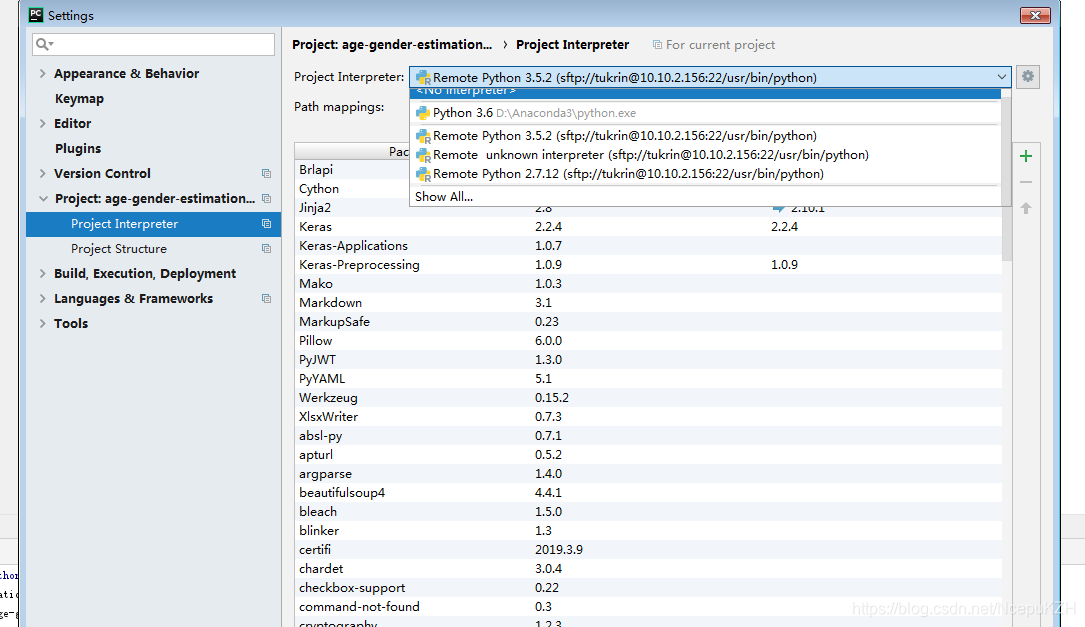Image resolution: width=1085 pixels, height=627 pixels.
Task: Select the PyYAML package row
Action: (x=648, y=379)
